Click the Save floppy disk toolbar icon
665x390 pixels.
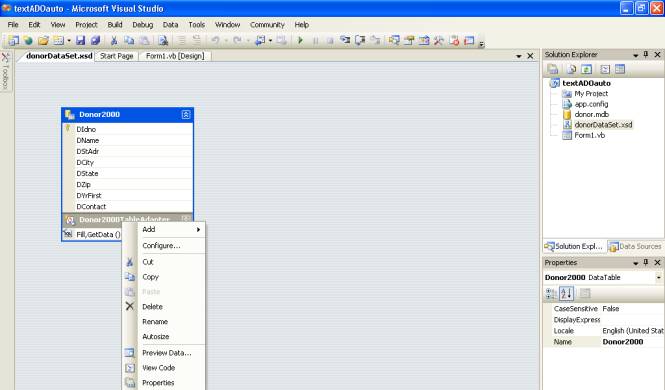click(x=81, y=41)
